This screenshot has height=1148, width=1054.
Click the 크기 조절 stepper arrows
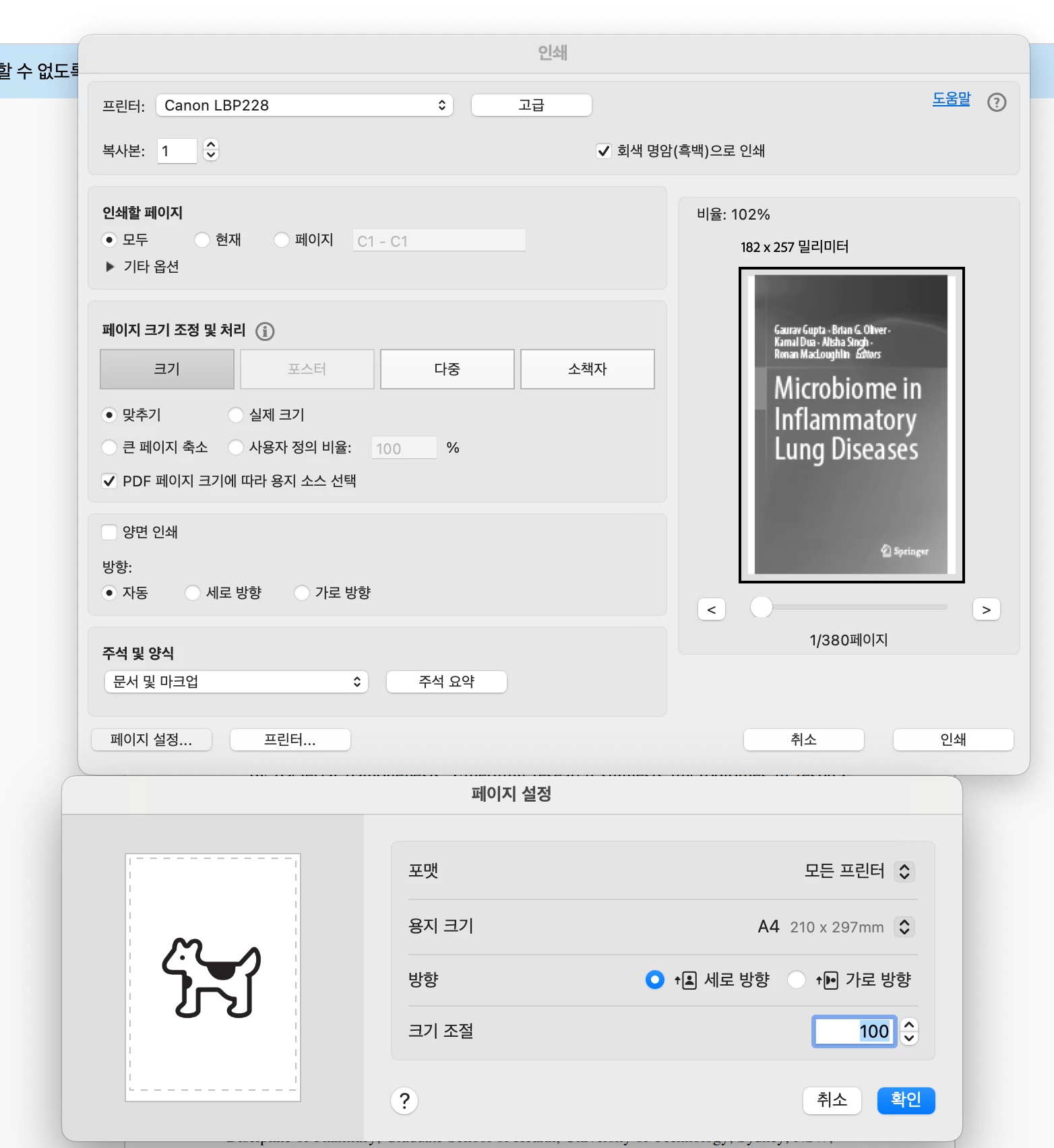point(909,1031)
